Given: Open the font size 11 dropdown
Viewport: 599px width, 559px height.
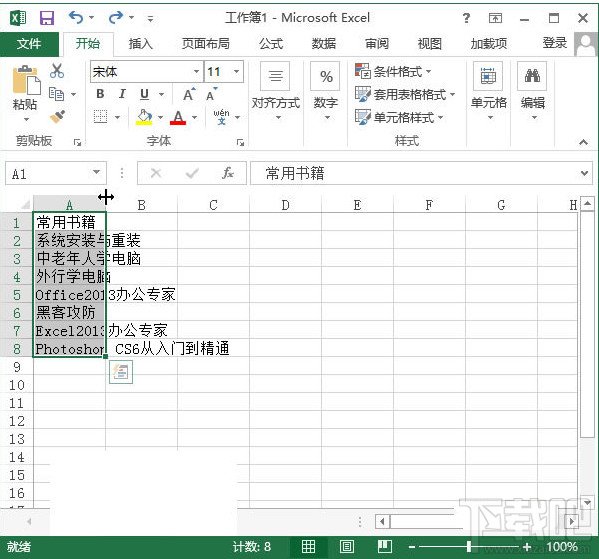Looking at the screenshot, I should [x=236, y=71].
